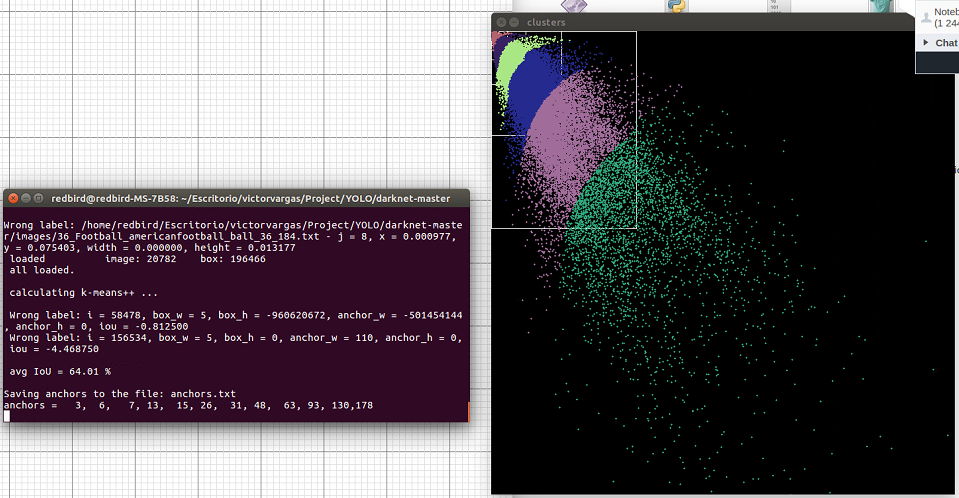
Task: Open the binary file icon showing 101
Action: [x=779, y=6]
